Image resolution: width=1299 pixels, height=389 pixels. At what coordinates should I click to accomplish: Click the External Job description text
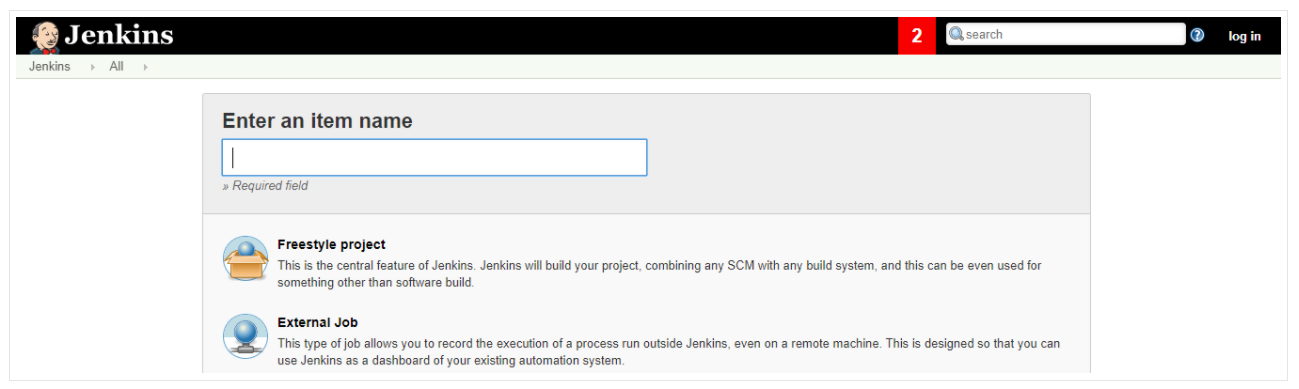668,352
